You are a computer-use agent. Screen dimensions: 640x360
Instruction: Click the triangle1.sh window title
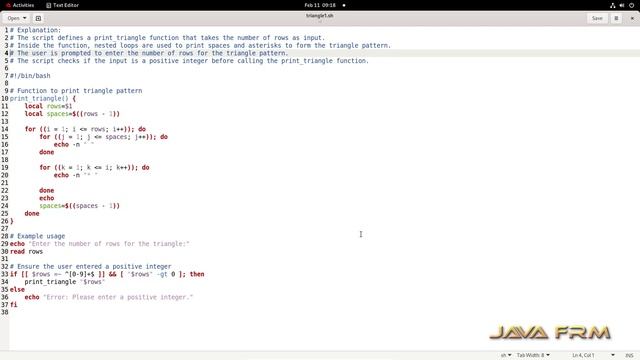click(x=320, y=16)
